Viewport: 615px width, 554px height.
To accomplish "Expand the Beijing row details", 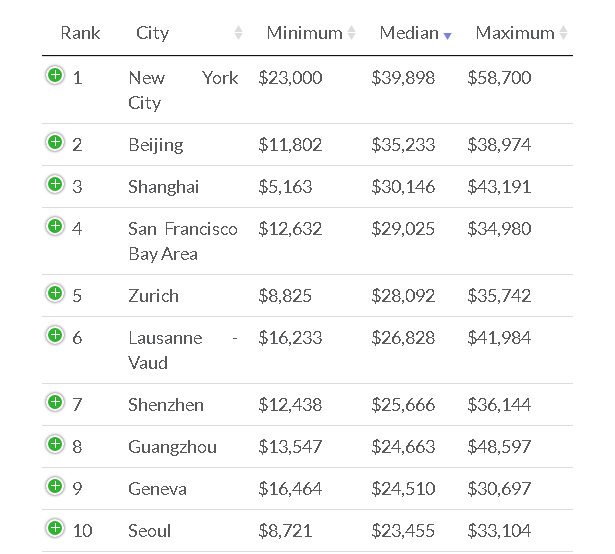I will (55, 142).
